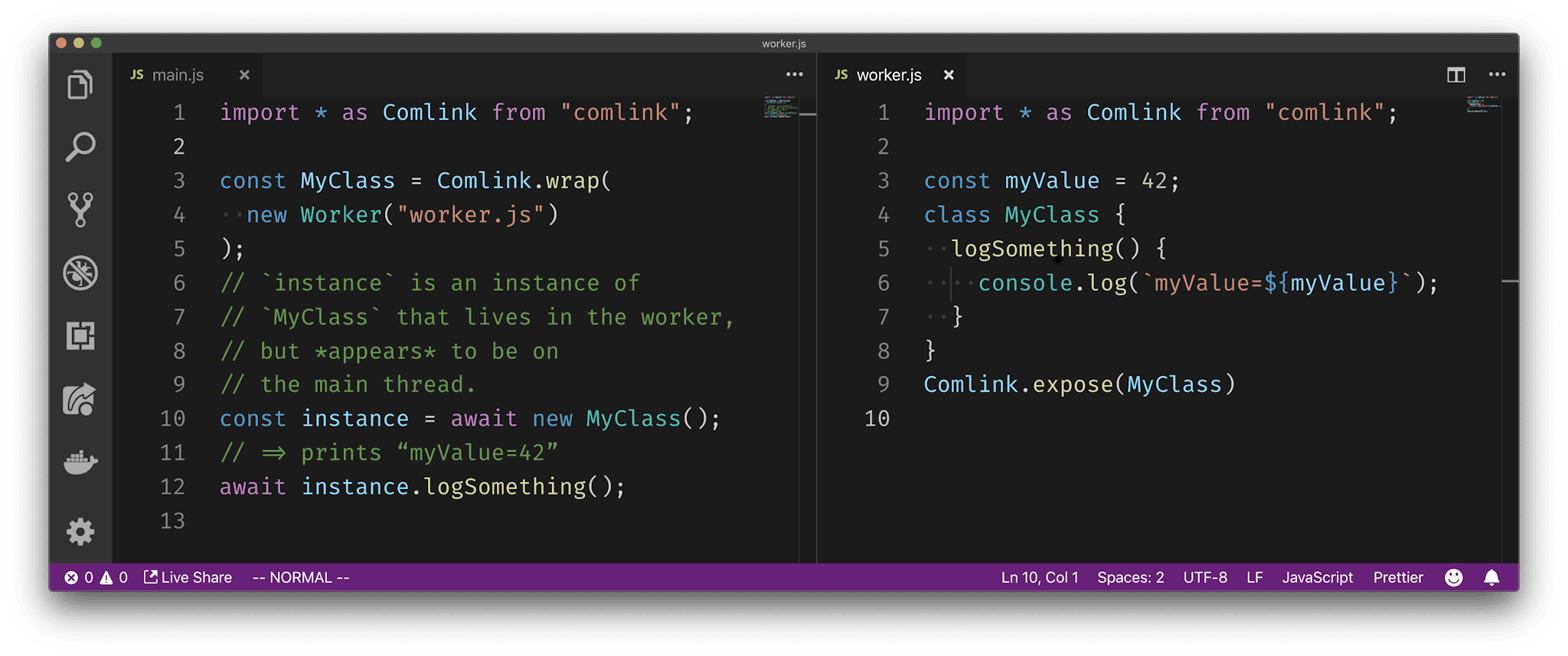Open the Extensions view
This screenshot has width=1568, height=656.
click(x=80, y=335)
